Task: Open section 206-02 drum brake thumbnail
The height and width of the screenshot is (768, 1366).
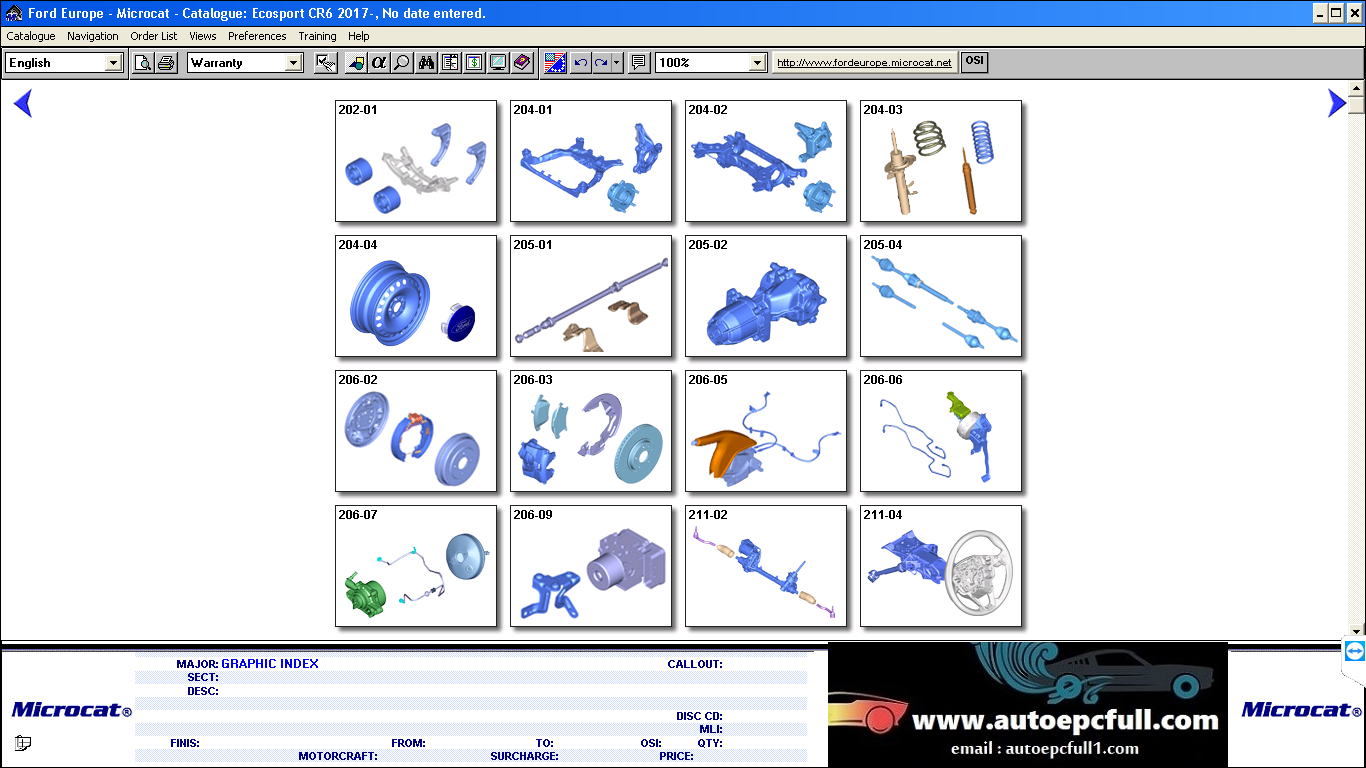Action: click(416, 431)
